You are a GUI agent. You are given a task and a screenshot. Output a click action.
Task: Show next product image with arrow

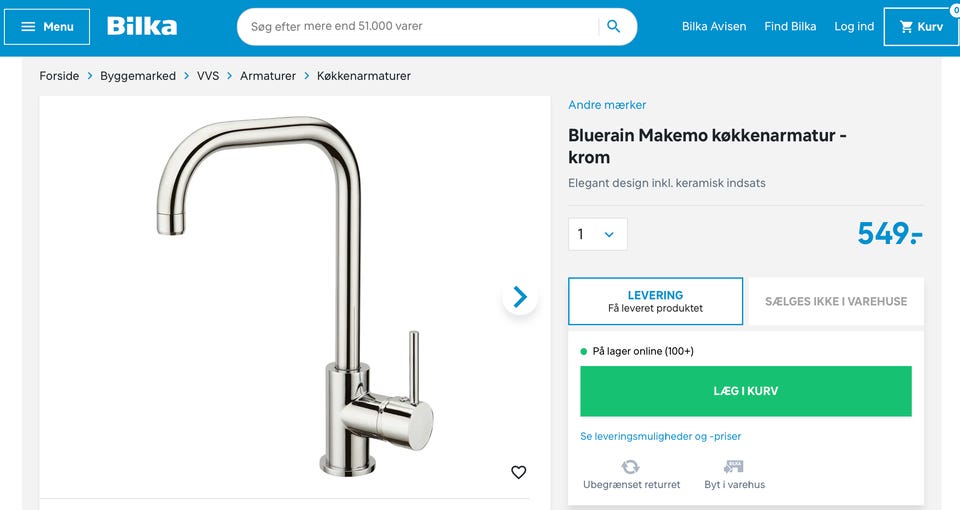520,297
